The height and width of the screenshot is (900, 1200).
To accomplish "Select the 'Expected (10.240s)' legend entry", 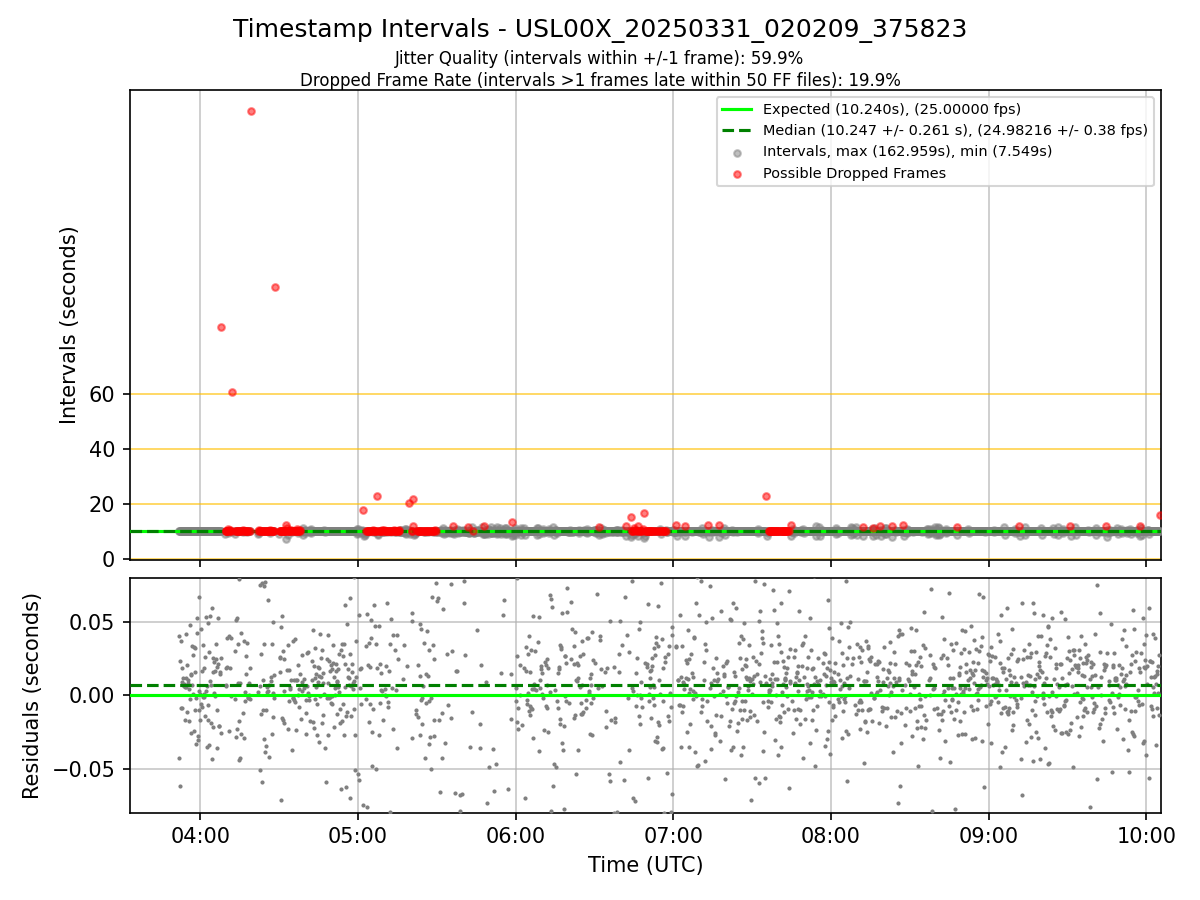I will tap(891, 109).
